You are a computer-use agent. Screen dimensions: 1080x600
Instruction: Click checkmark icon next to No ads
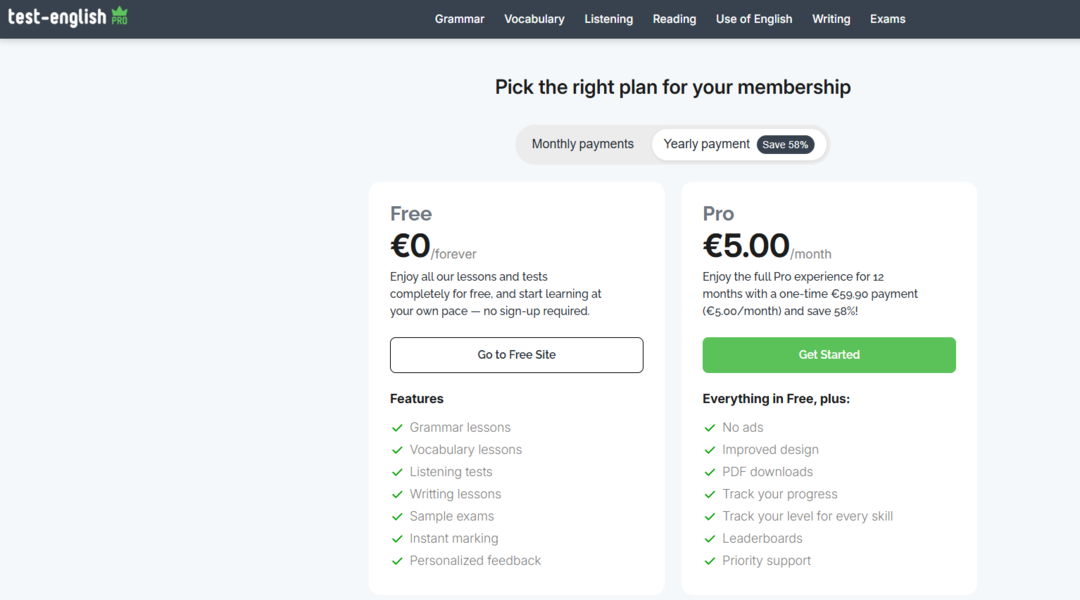pos(710,428)
